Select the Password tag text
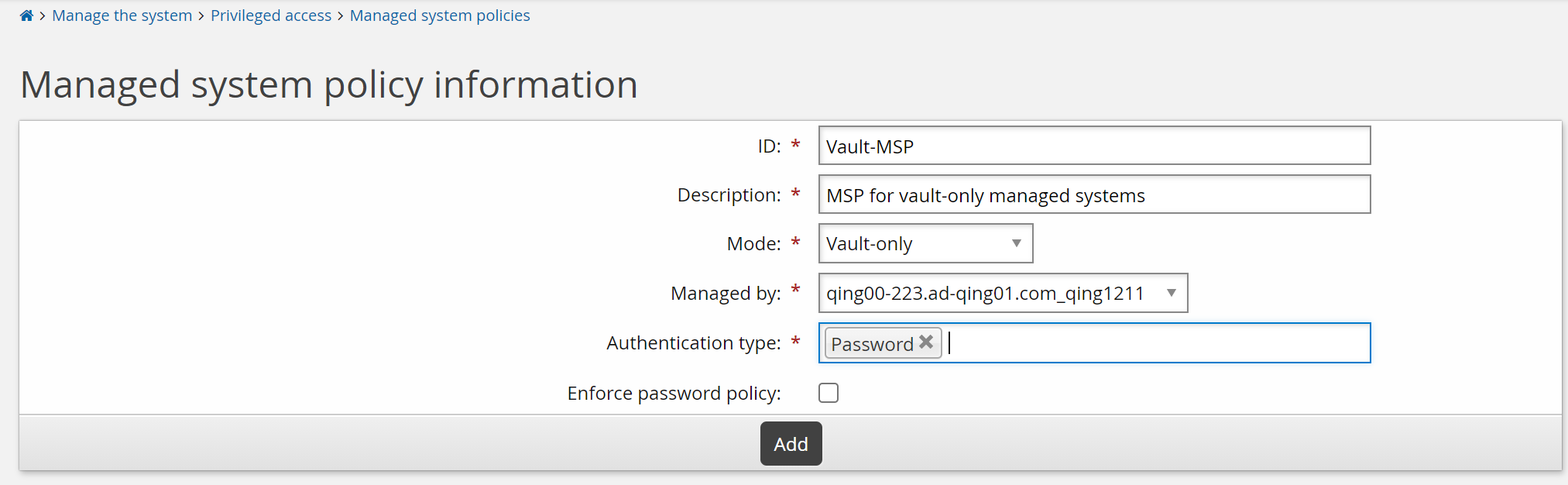 pos(872,344)
